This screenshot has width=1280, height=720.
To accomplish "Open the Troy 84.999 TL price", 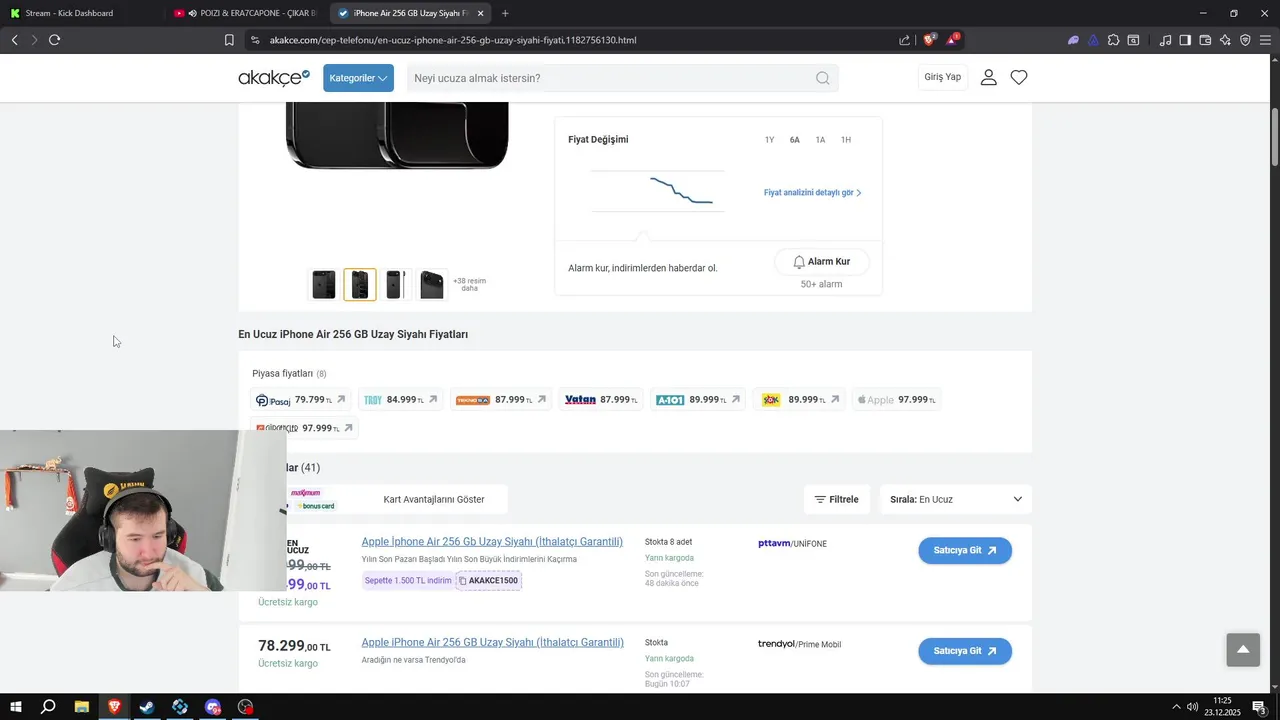I will [400, 400].
